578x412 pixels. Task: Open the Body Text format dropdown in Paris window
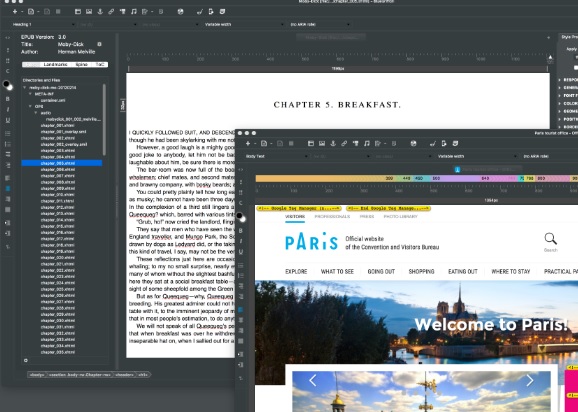click(x=276, y=156)
